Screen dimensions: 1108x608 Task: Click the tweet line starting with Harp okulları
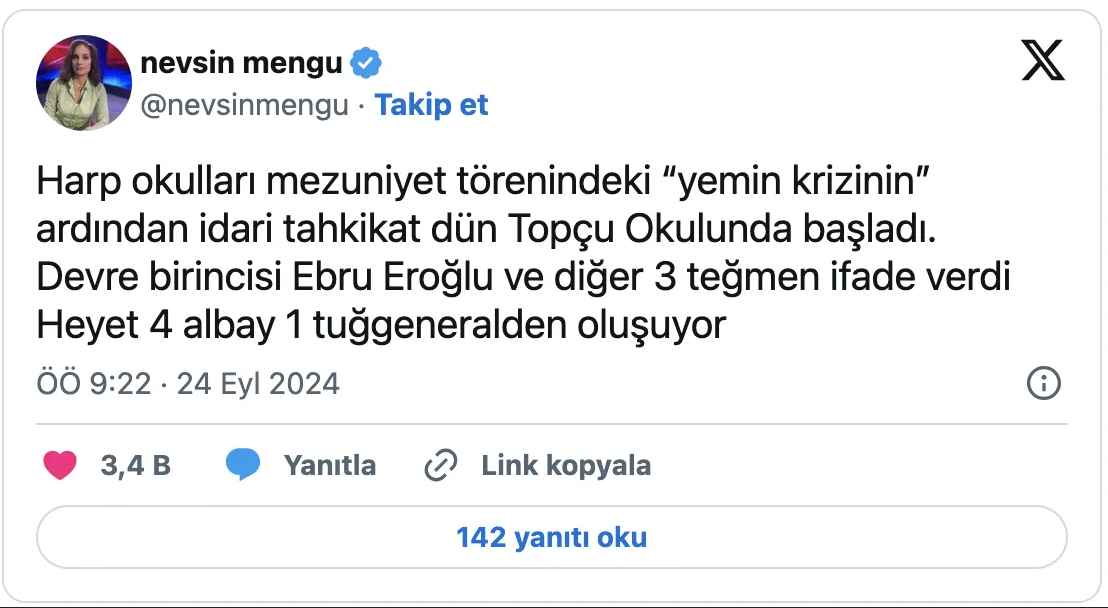point(481,185)
